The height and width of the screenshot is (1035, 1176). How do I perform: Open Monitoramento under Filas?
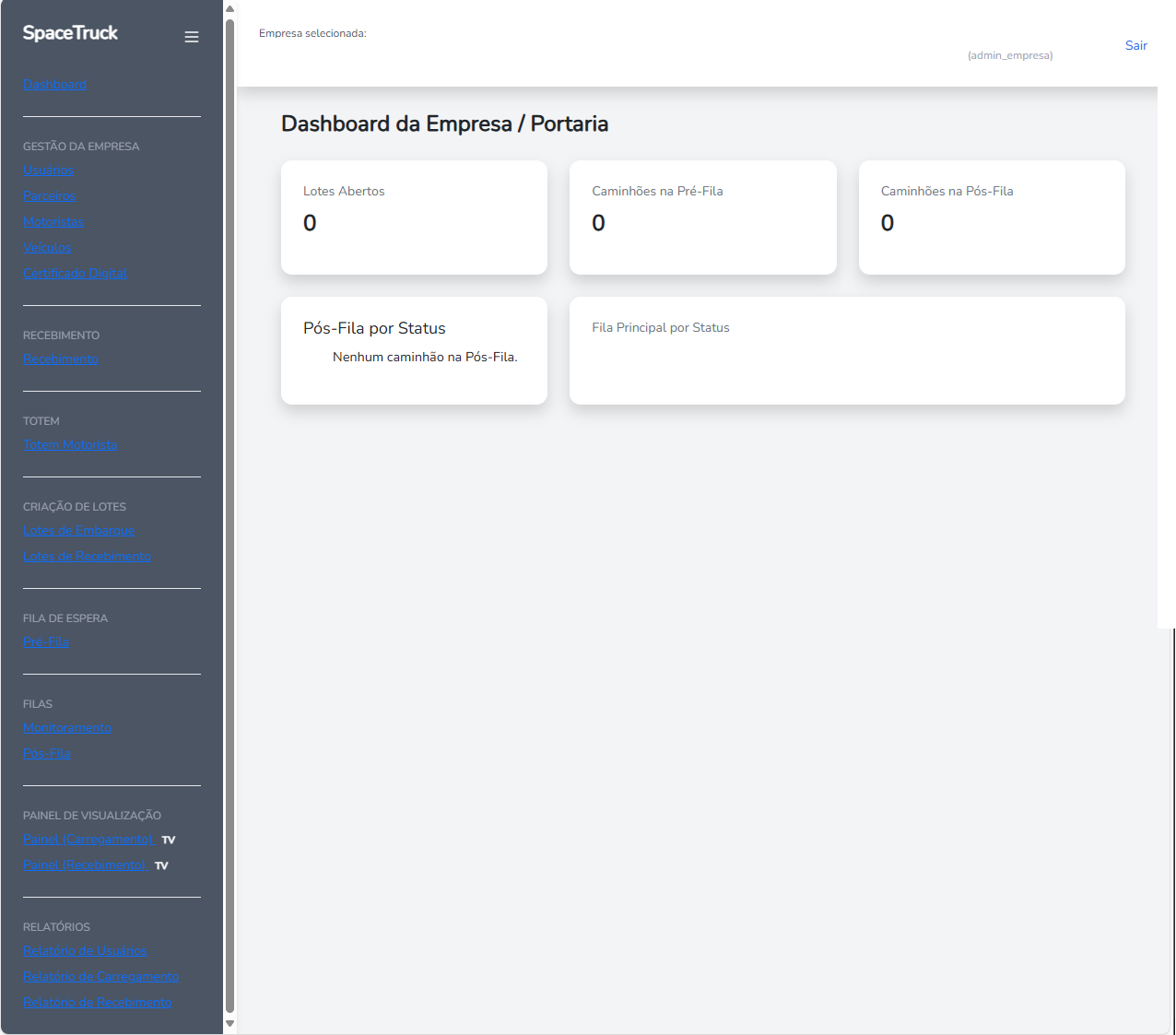click(x=66, y=727)
